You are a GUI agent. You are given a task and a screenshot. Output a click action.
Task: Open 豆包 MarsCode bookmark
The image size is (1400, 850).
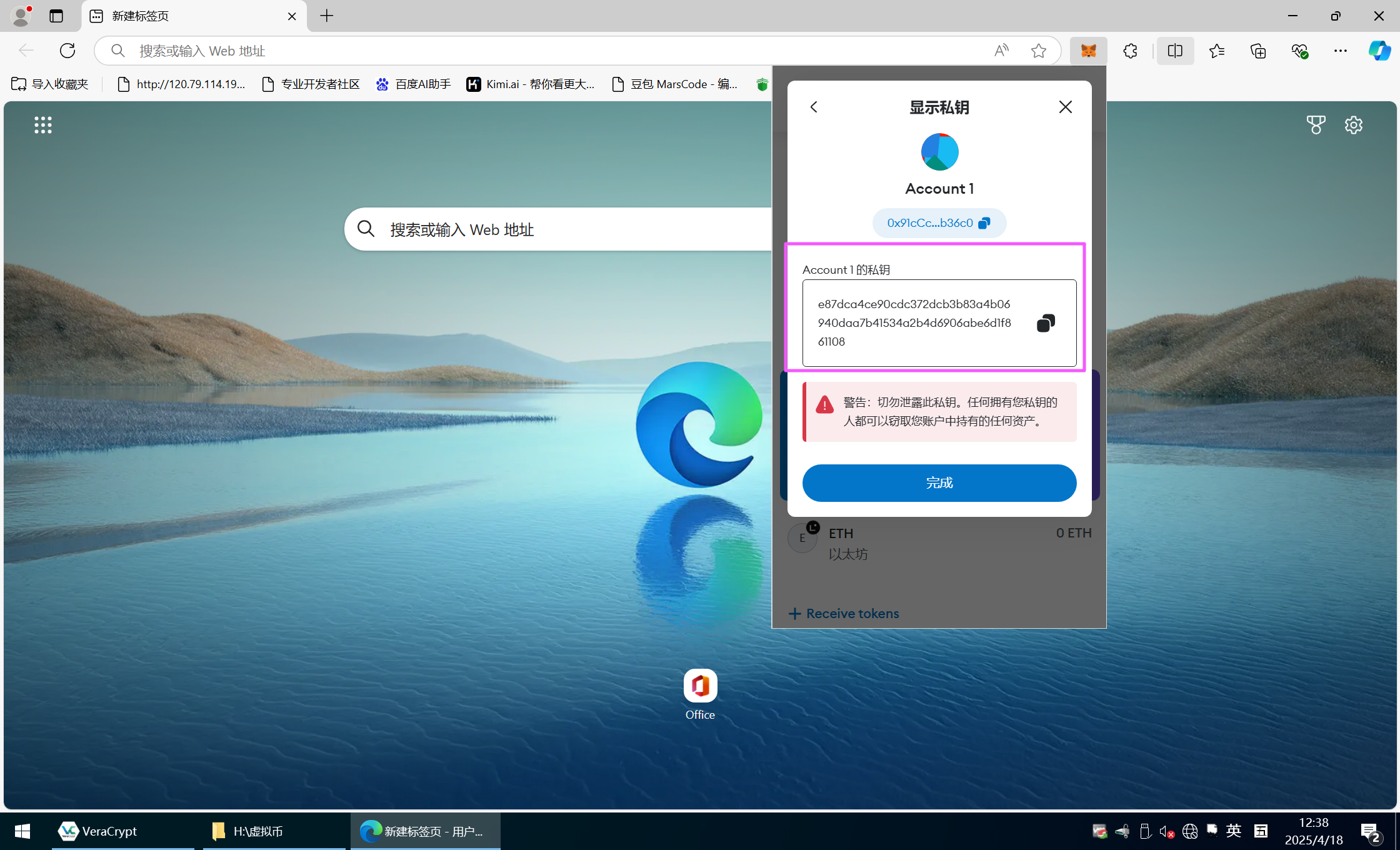pos(676,84)
